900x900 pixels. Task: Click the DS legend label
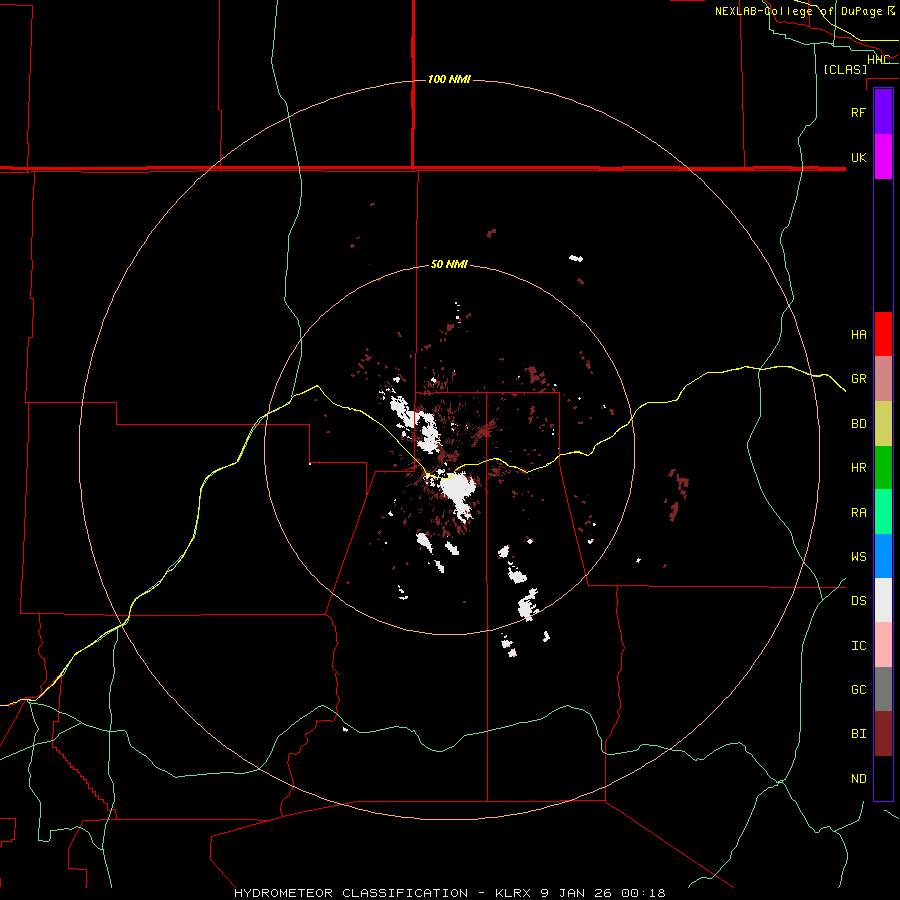pos(858,601)
